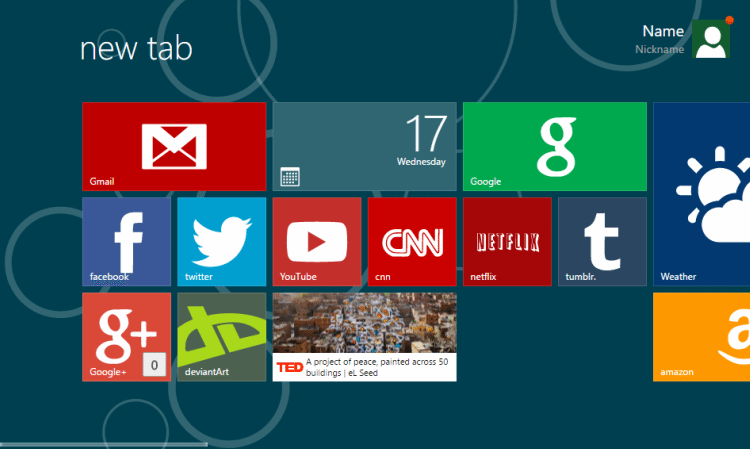750x449 pixels.
Task: Click the Nickname text
Action: 660,49
